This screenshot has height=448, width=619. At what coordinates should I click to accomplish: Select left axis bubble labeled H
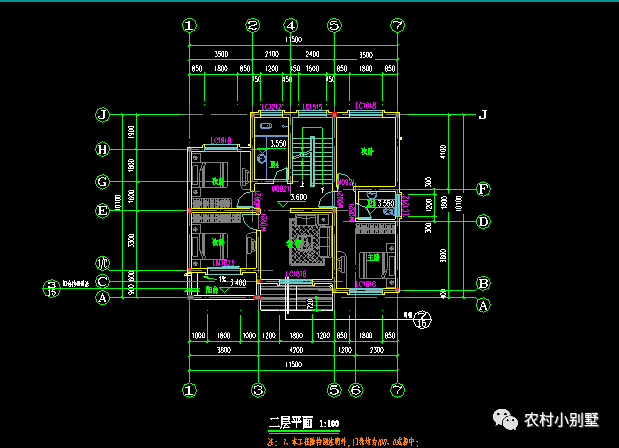pos(101,150)
